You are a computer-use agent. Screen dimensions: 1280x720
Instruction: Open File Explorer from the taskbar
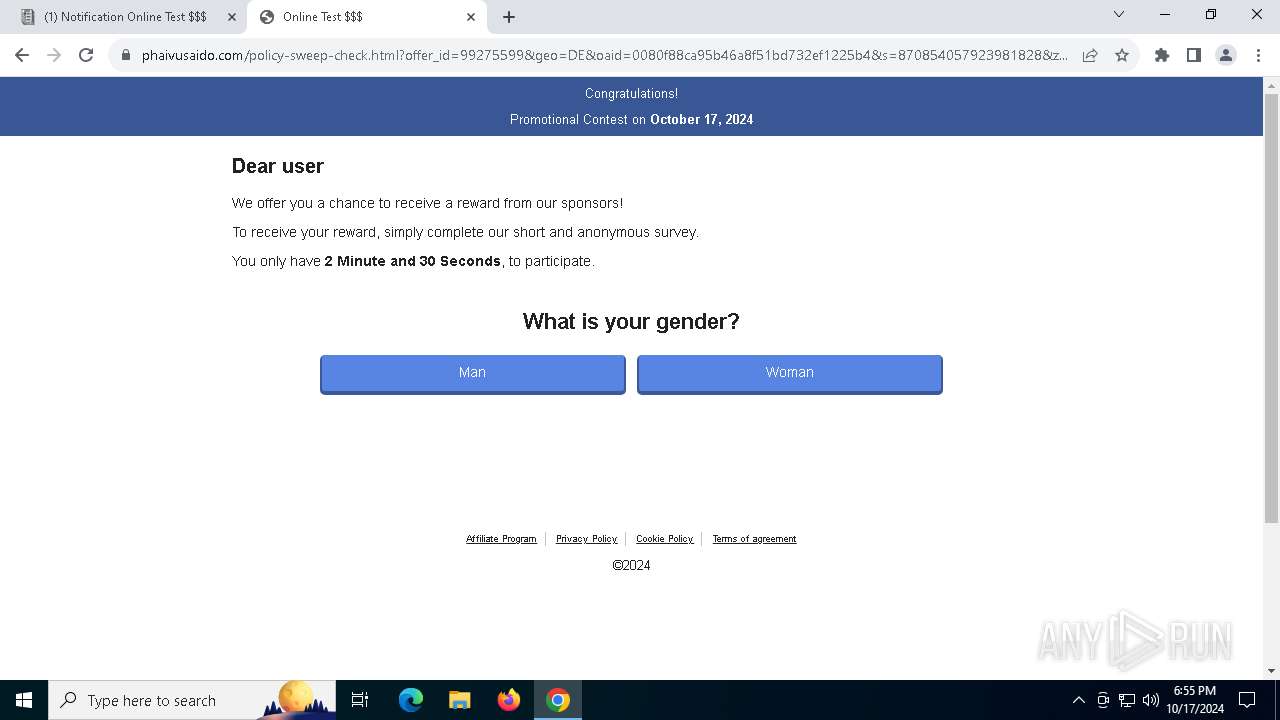[460, 700]
